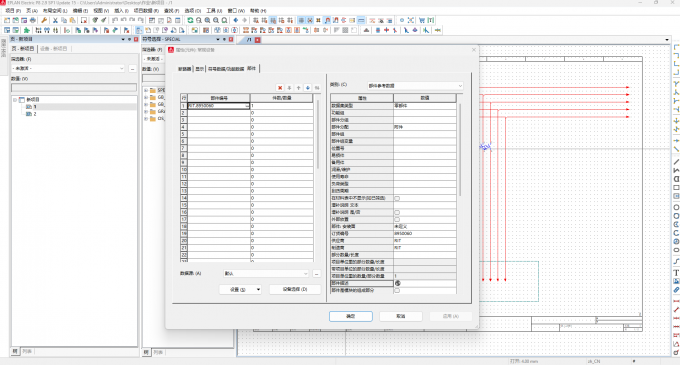Click the parts table vertical scrollbar
680x365 pixels.
click(x=319, y=134)
